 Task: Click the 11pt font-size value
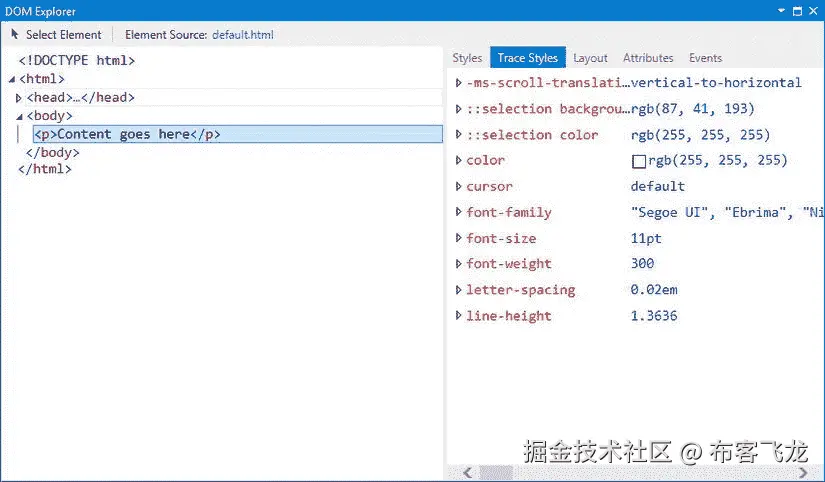[x=646, y=238]
